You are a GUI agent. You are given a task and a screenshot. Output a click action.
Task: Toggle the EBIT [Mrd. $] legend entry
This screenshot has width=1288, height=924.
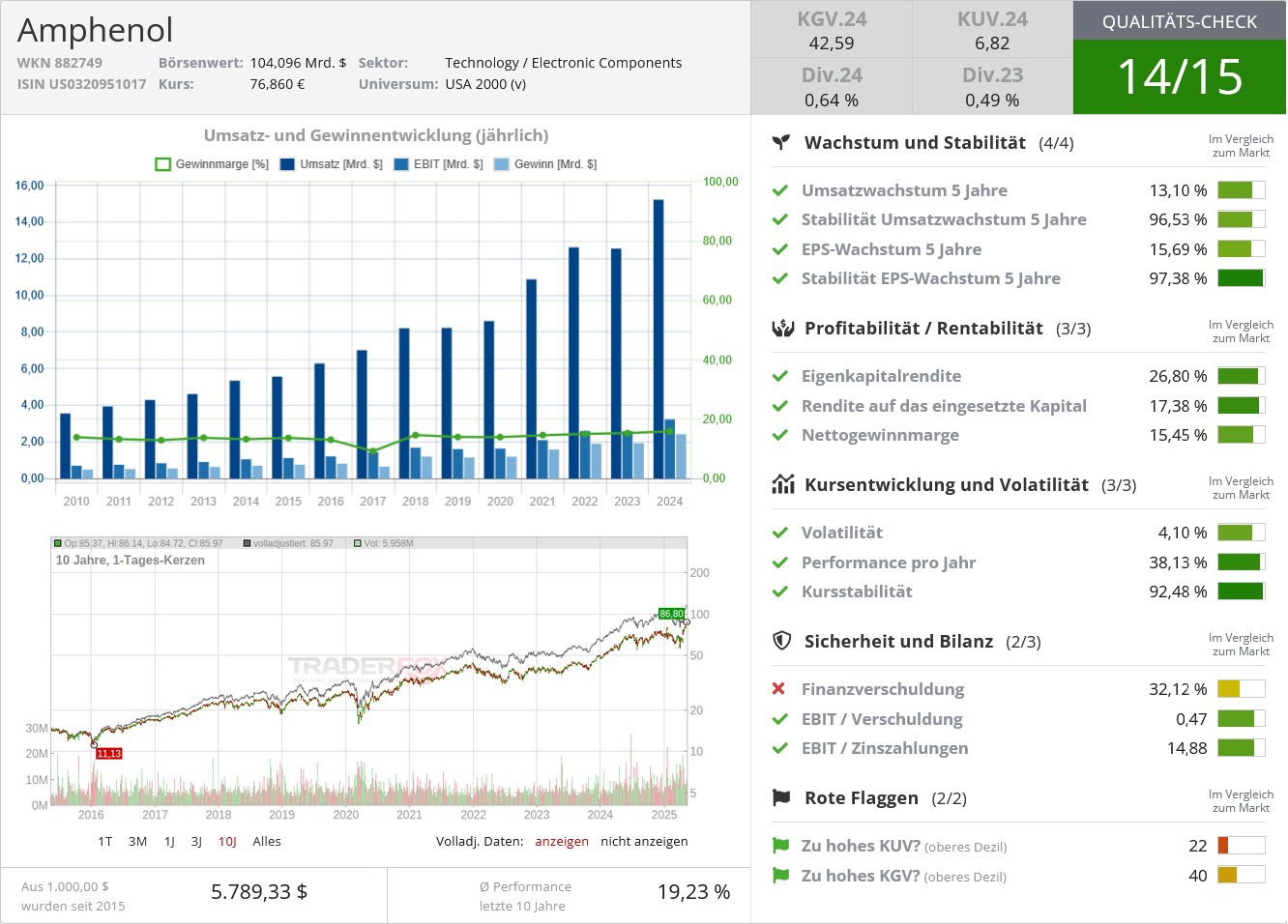click(x=438, y=164)
